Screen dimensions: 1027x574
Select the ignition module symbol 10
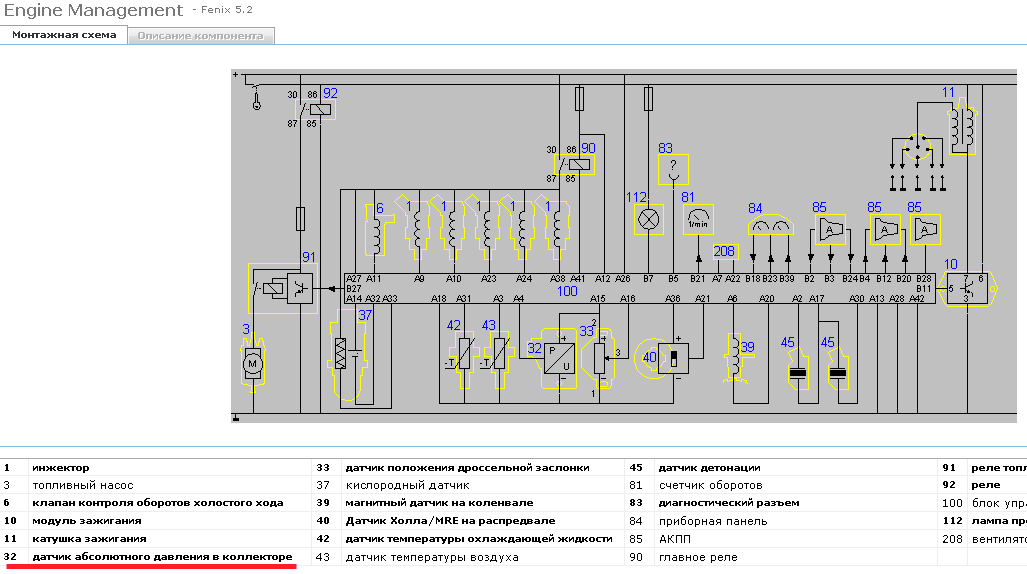click(969, 288)
